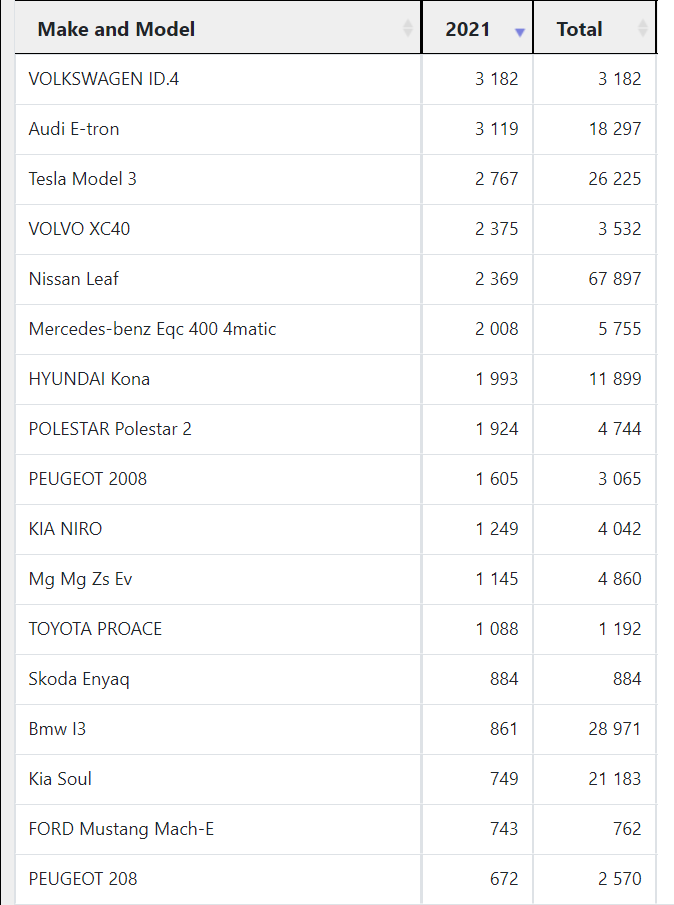This screenshot has width=674, height=905.
Task: Click the PEUGEOT 2008 2021 value 1 605
Action: click(x=497, y=479)
